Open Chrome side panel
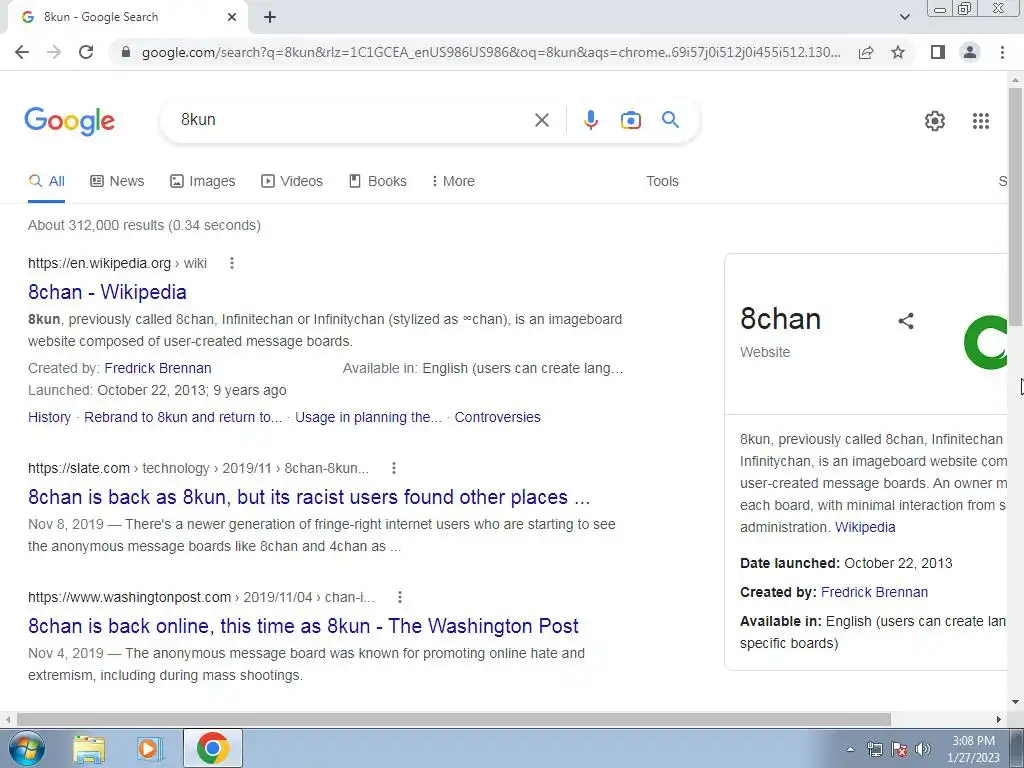This screenshot has width=1024, height=768. pyautogui.click(x=938, y=52)
